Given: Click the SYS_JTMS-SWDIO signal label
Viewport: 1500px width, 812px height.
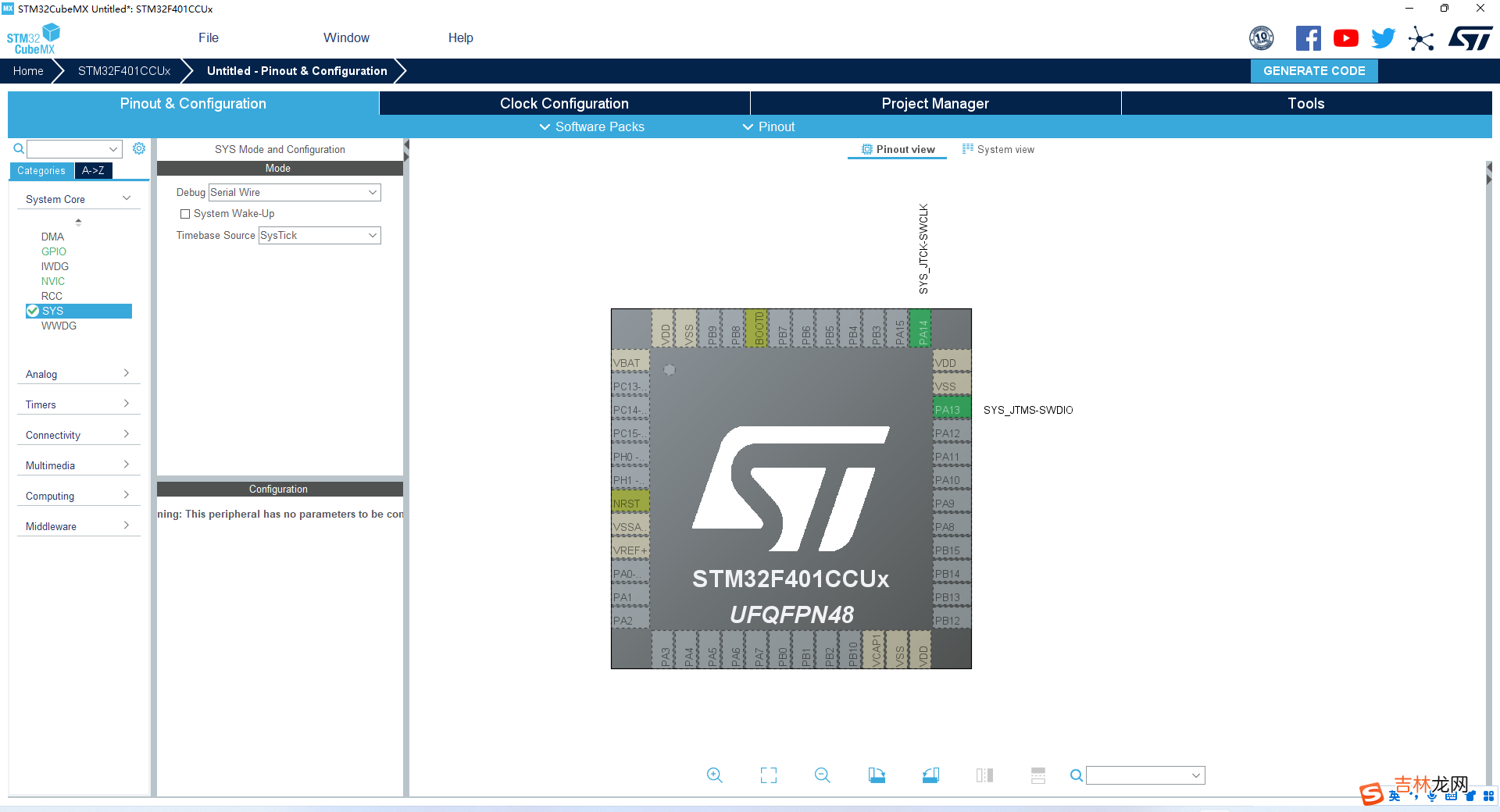Looking at the screenshot, I should click(x=1028, y=410).
